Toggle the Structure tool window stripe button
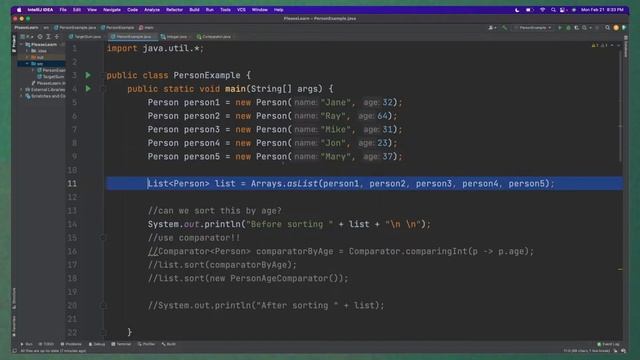The width and height of the screenshot is (640, 360). click(x=14, y=299)
